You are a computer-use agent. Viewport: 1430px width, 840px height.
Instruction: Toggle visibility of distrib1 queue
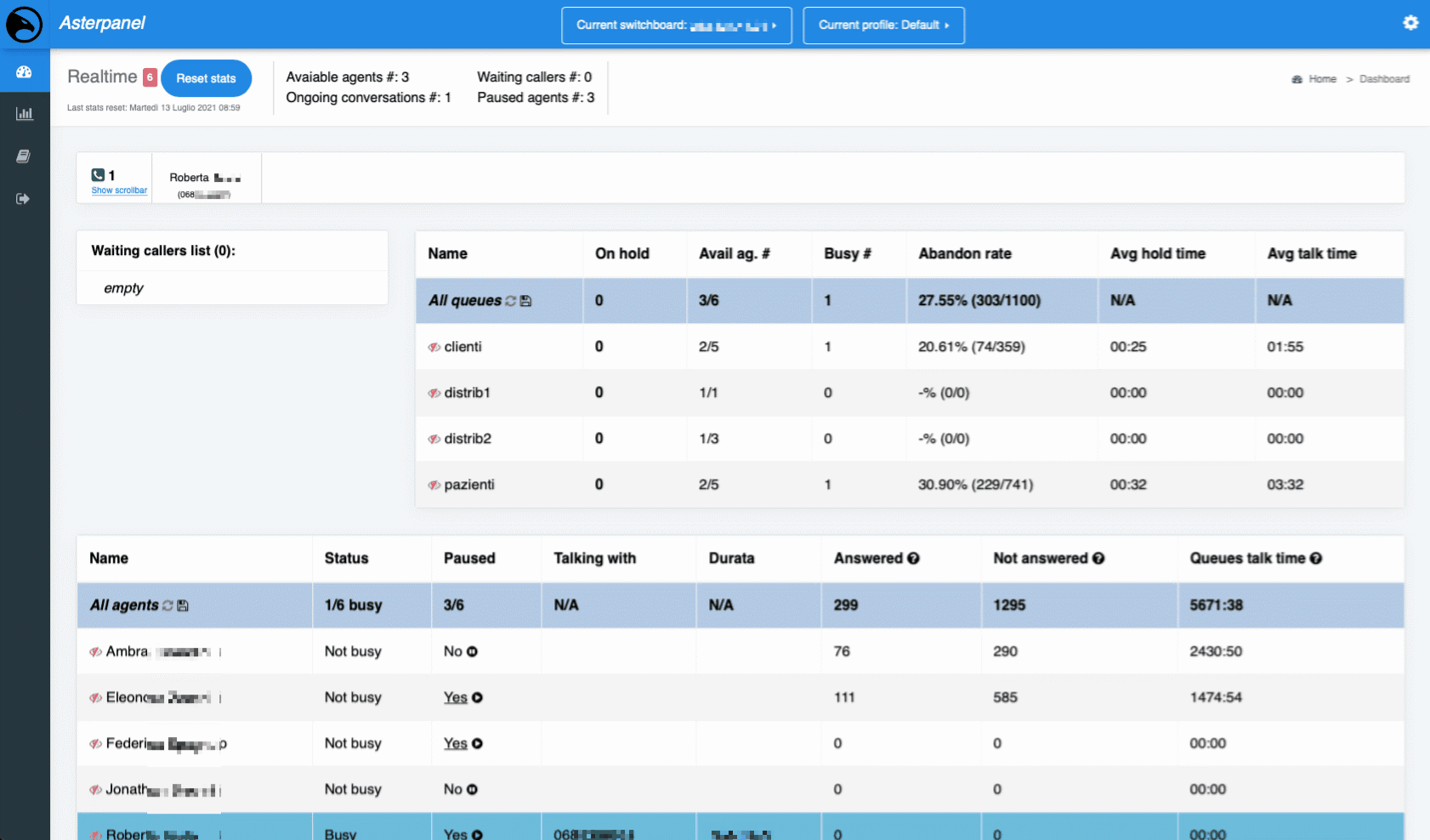434,393
